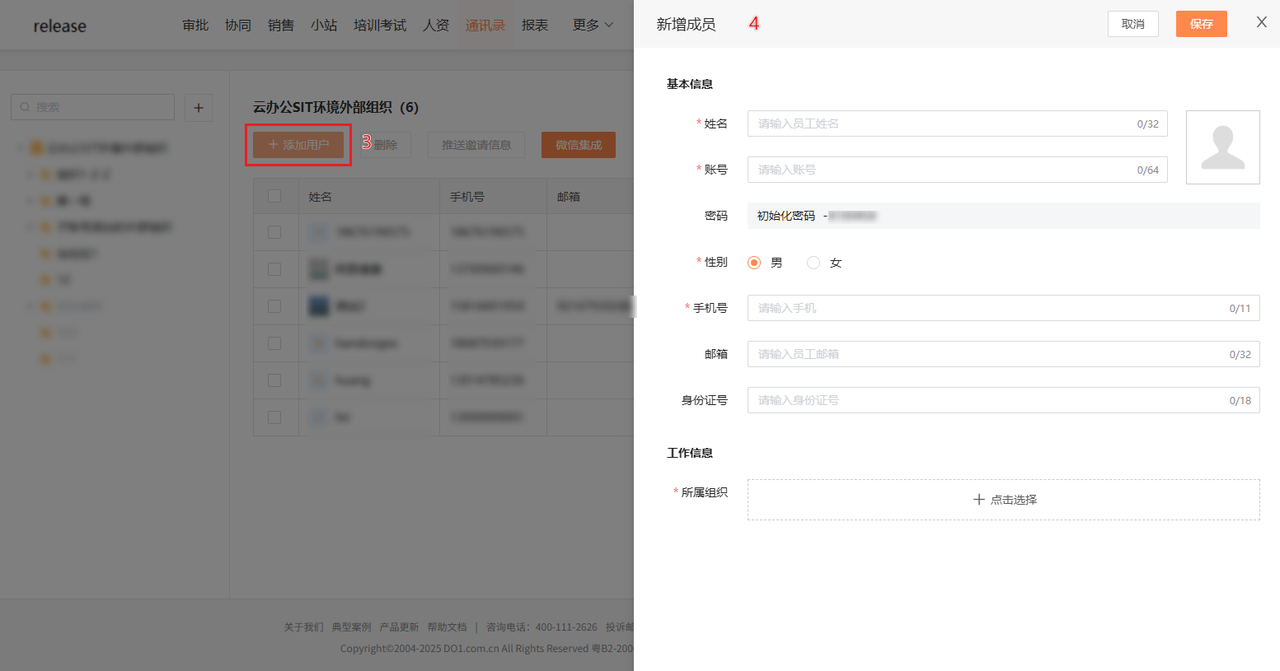Select 男 gender radio button
Image resolution: width=1280 pixels, height=671 pixels.
[x=755, y=263]
